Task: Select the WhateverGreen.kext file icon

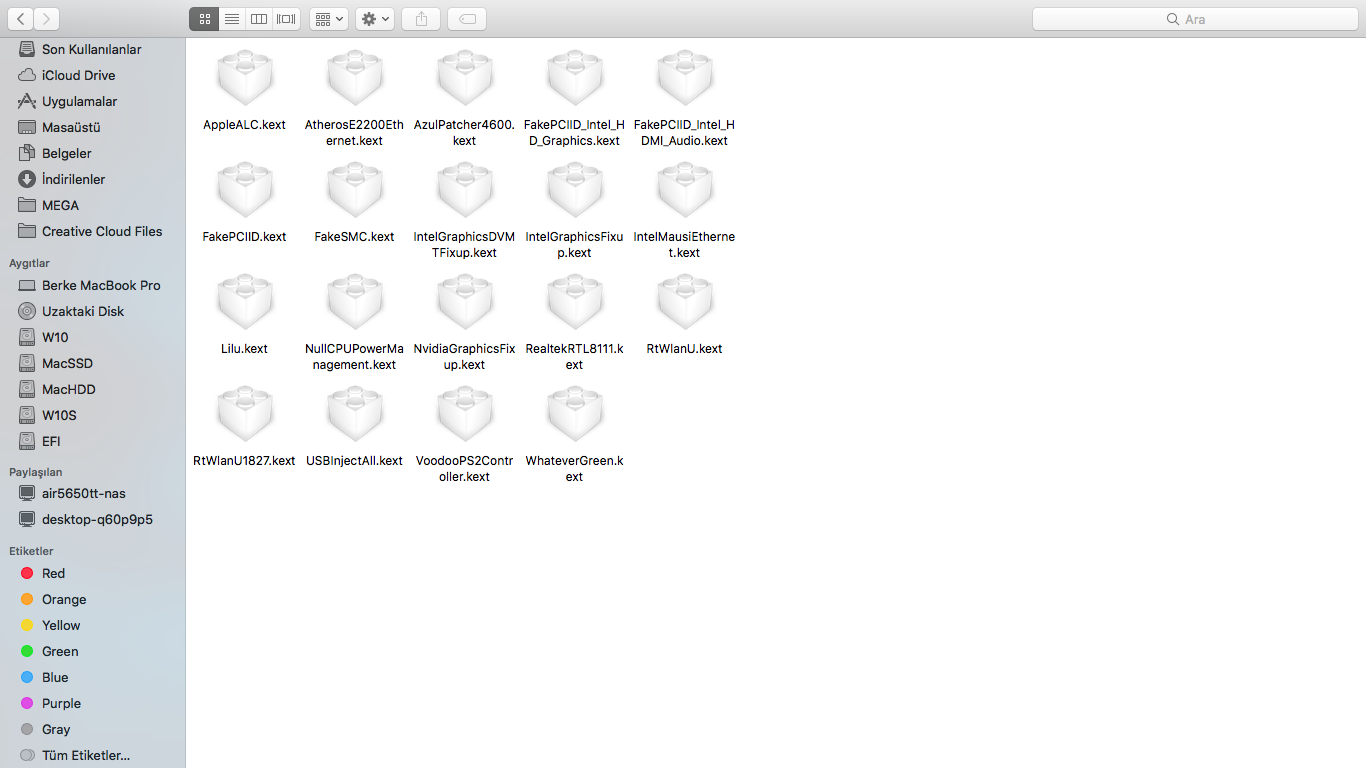Action: pos(575,415)
